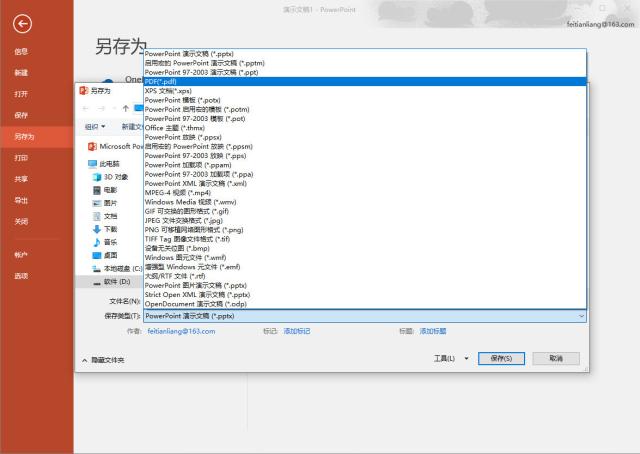Screen dimensions: 640x454
Task: Select 此电脑 in folder tree
Action: pyautogui.click(x=104, y=164)
